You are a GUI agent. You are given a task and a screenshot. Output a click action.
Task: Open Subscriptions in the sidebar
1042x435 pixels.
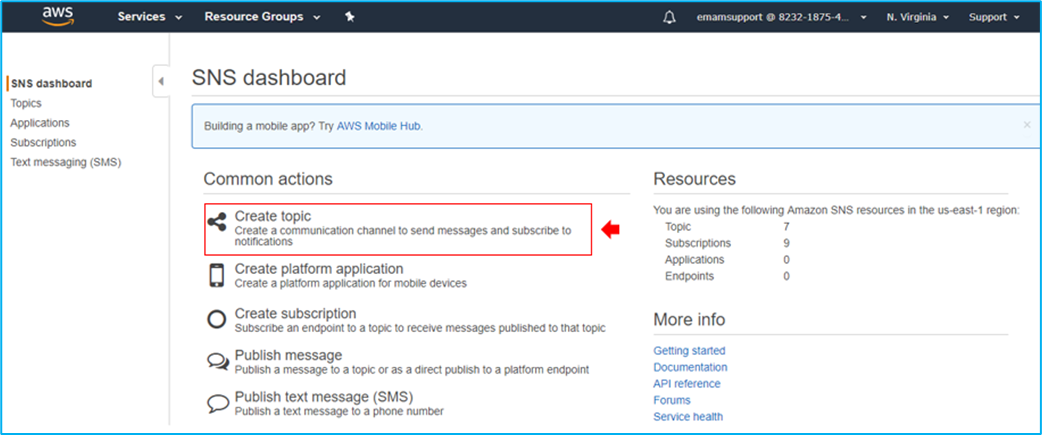(x=43, y=142)
